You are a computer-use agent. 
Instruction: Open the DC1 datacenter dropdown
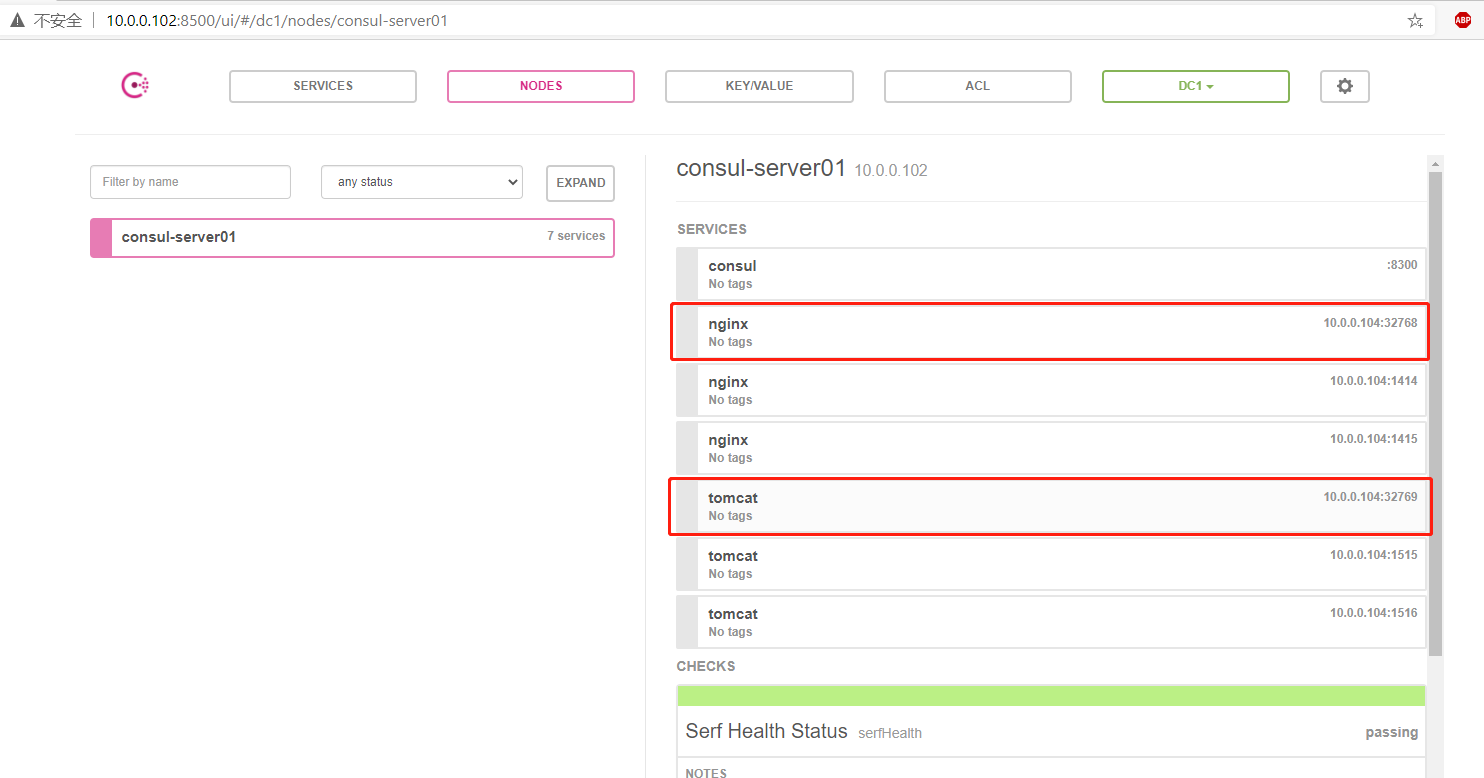coord(1196,86)
